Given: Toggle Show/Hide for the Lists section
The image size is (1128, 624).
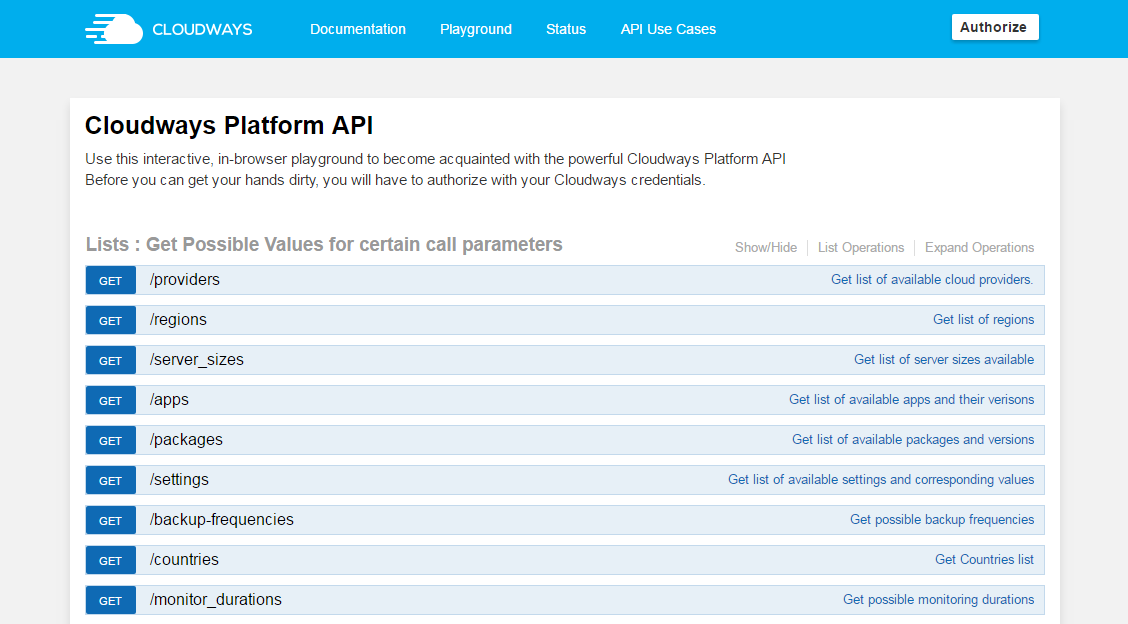Looking at the screenshot, I should (765, 248).
